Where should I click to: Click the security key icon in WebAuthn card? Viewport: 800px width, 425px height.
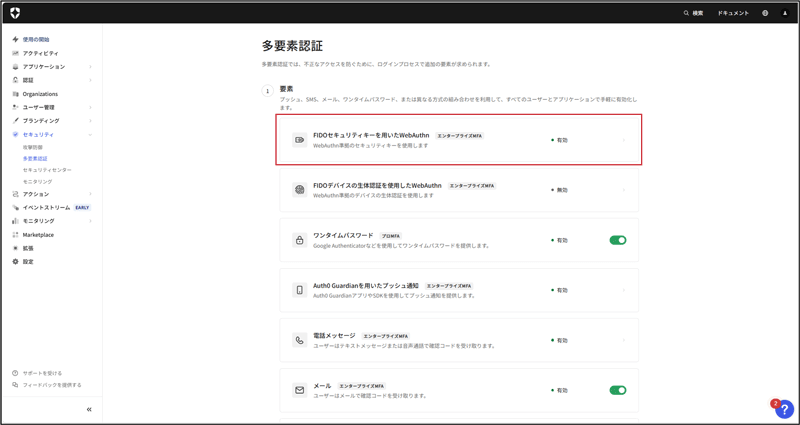(x=299, y=140)
